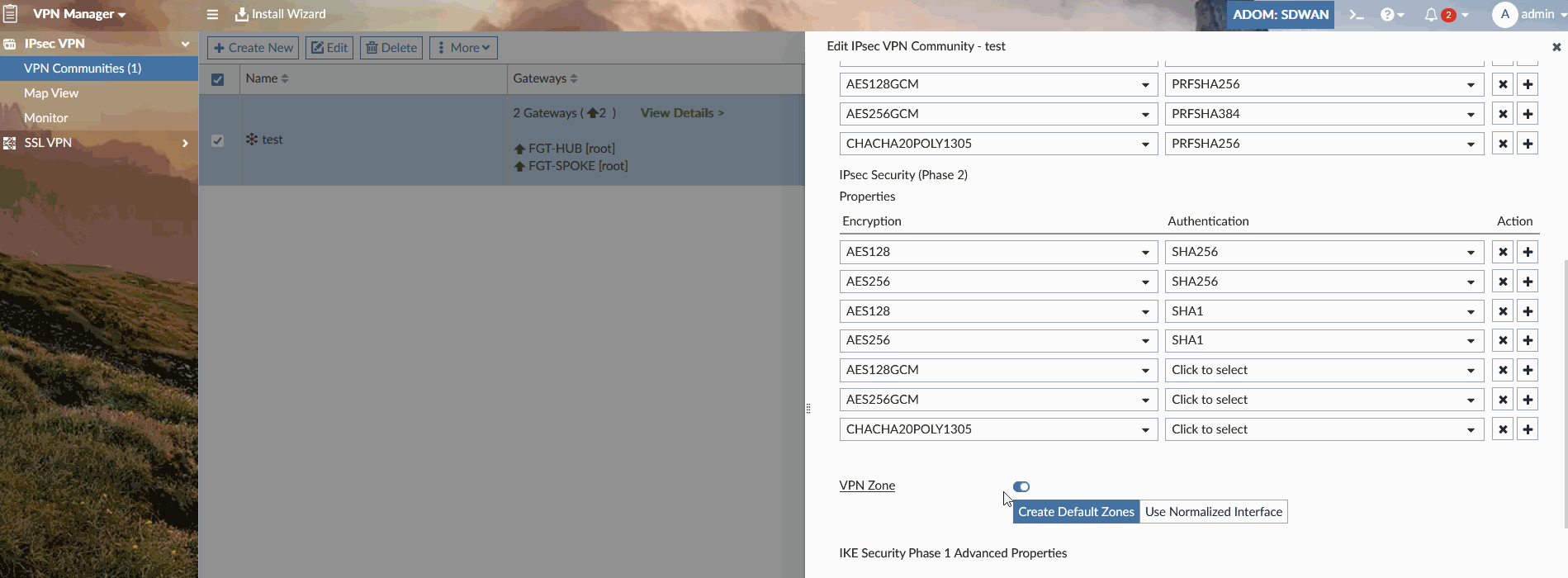Add row after AES128GCM PRFSHA256
Image resolution: width=1568 pixels, height=578 pixels.
pyautogui.click(x=1528, y=84)
